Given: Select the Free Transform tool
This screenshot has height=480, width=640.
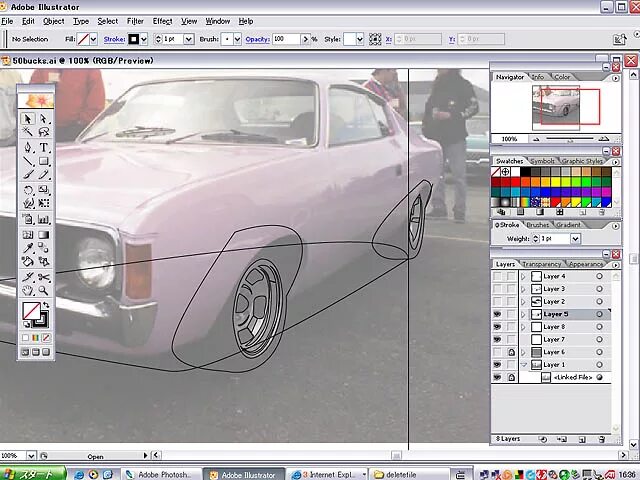Looking at the screenshot, I should coord(44,203).
